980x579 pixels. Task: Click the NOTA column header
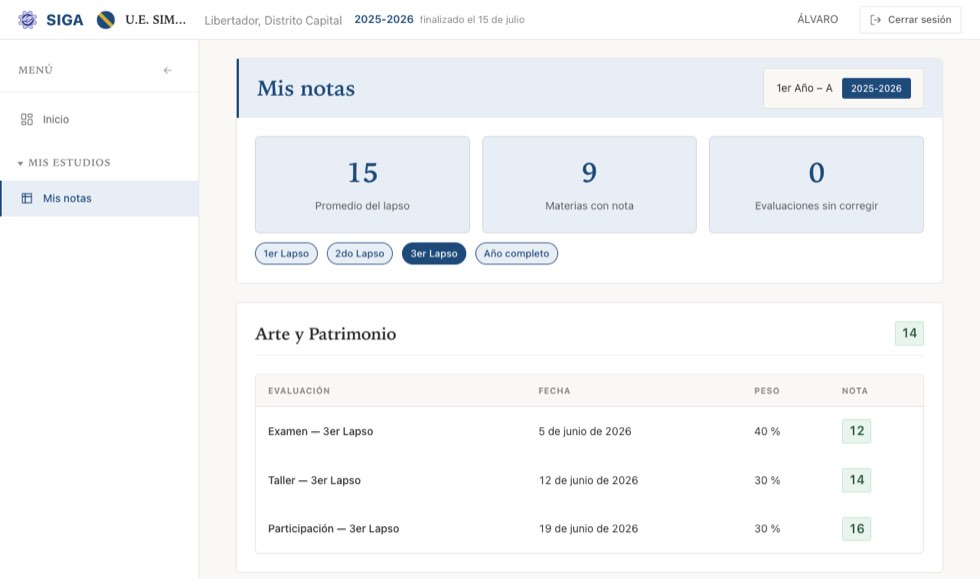[x=855, y=391]
